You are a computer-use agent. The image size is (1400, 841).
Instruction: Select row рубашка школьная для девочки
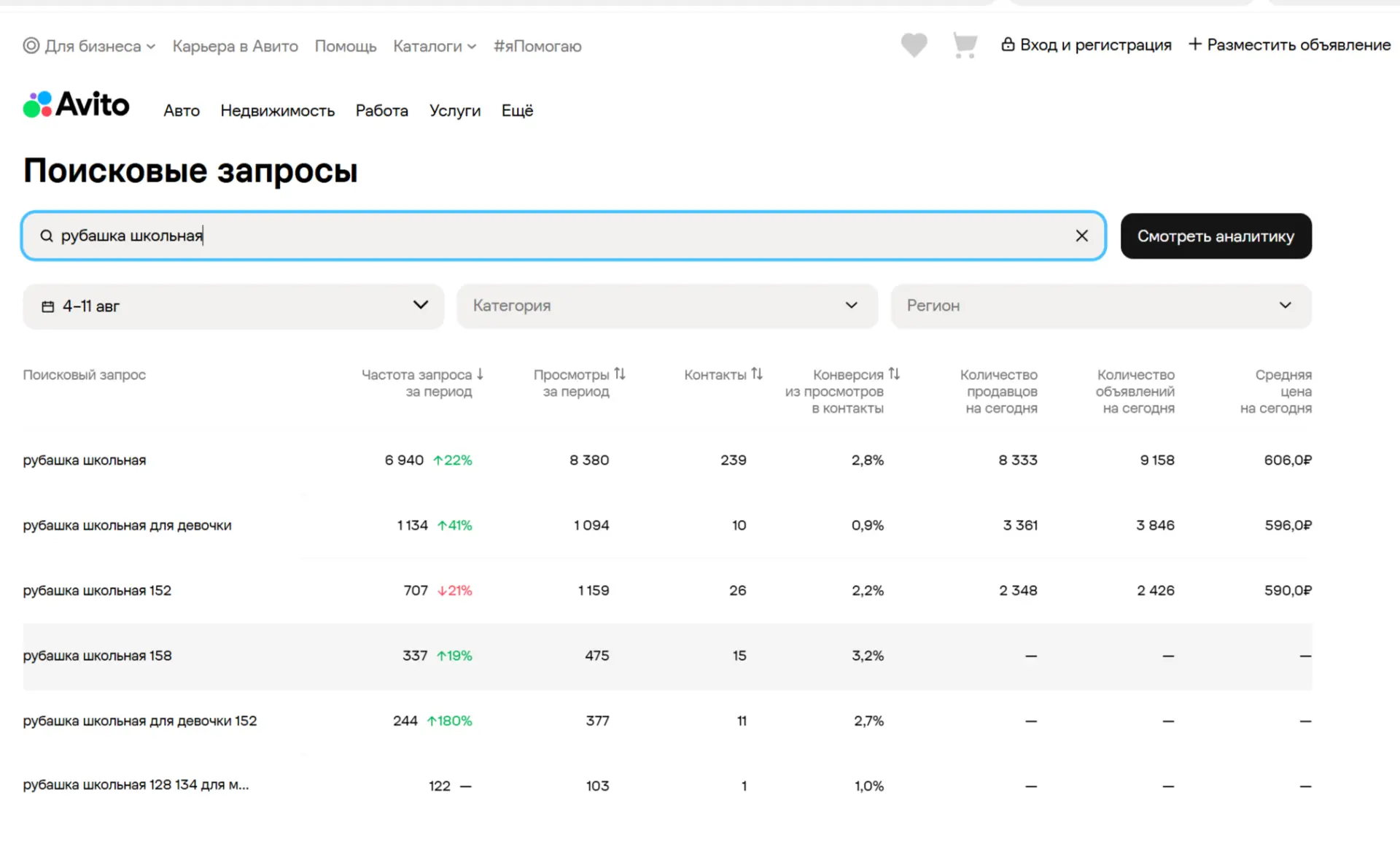[x=667, y=525]
